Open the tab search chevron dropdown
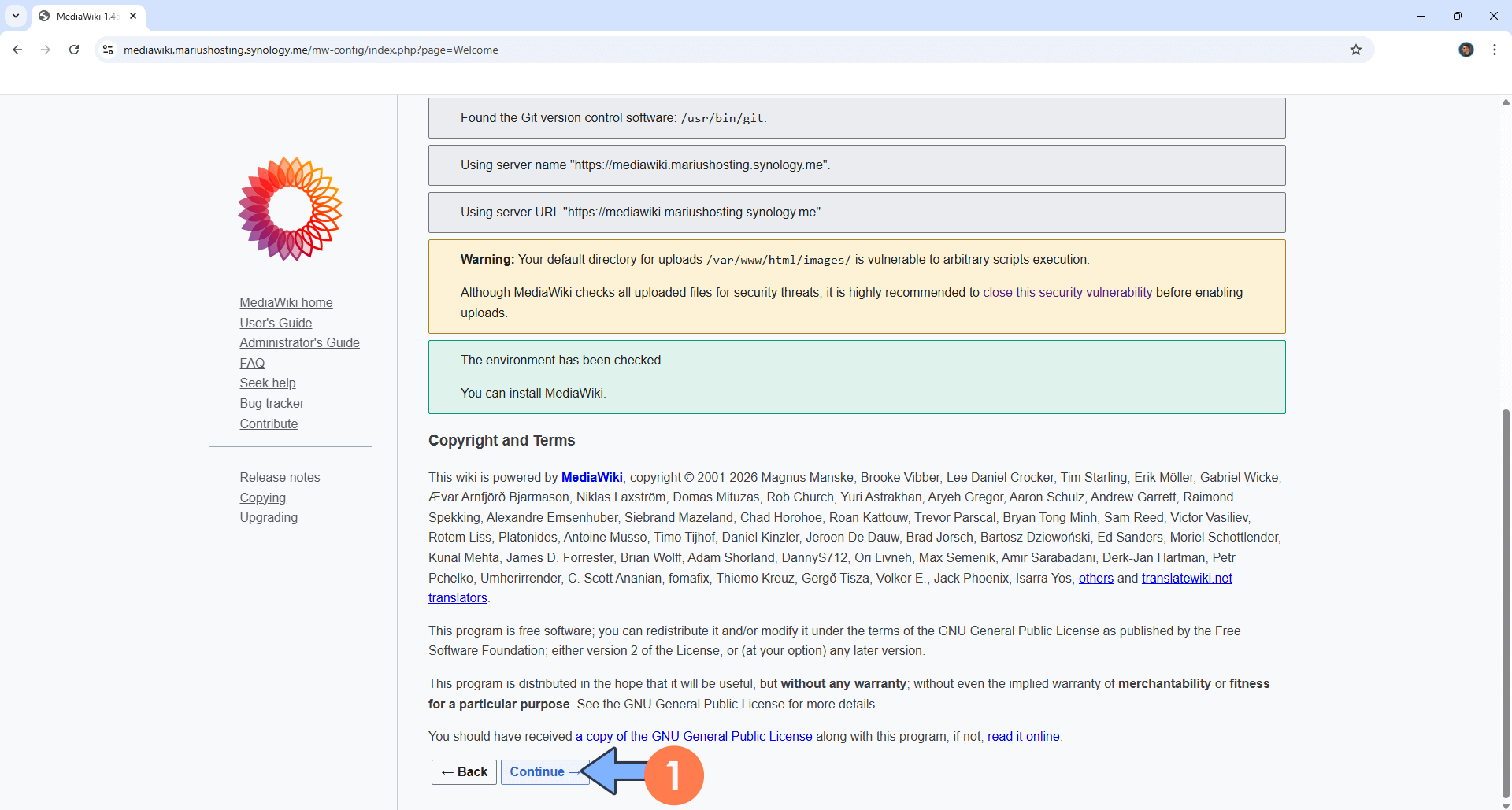1512x810 pixels. pyautogui.click(x=16, y=16)
